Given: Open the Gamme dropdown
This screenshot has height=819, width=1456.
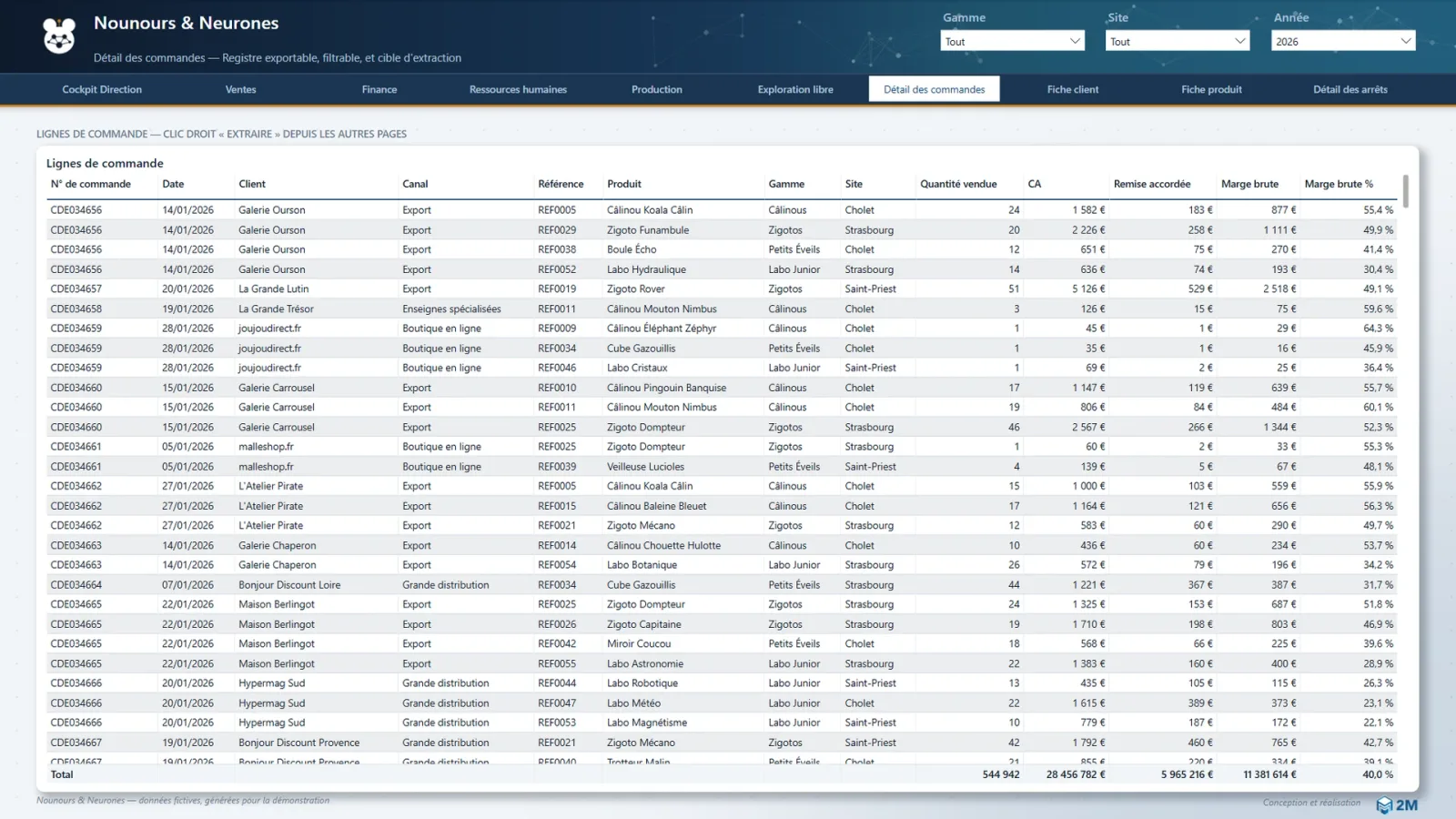Looking at the screenshot, I should pyautogui.click(x=1012, y=41).
